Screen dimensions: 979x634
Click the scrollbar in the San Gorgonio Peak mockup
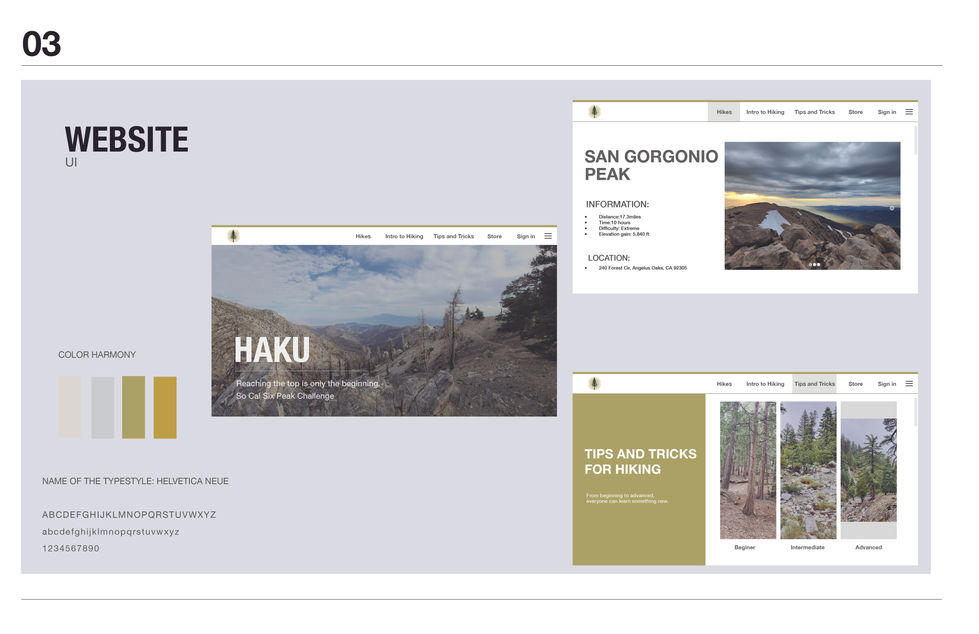pos(915,141)
